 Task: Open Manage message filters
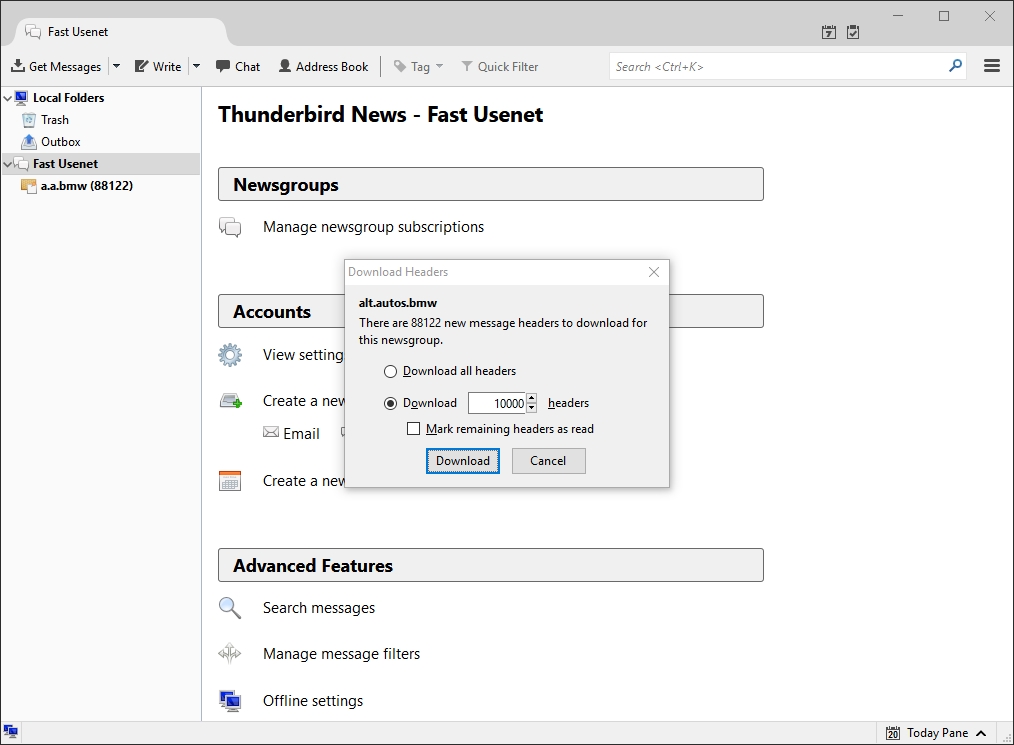[341, 654]
